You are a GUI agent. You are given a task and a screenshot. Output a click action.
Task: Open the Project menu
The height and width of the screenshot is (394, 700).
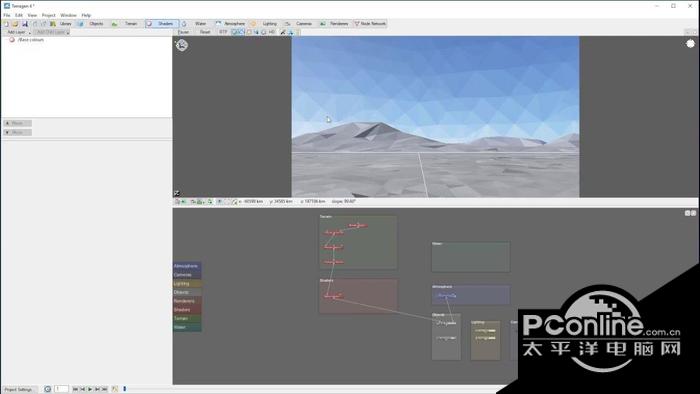(x=49, y=15)
